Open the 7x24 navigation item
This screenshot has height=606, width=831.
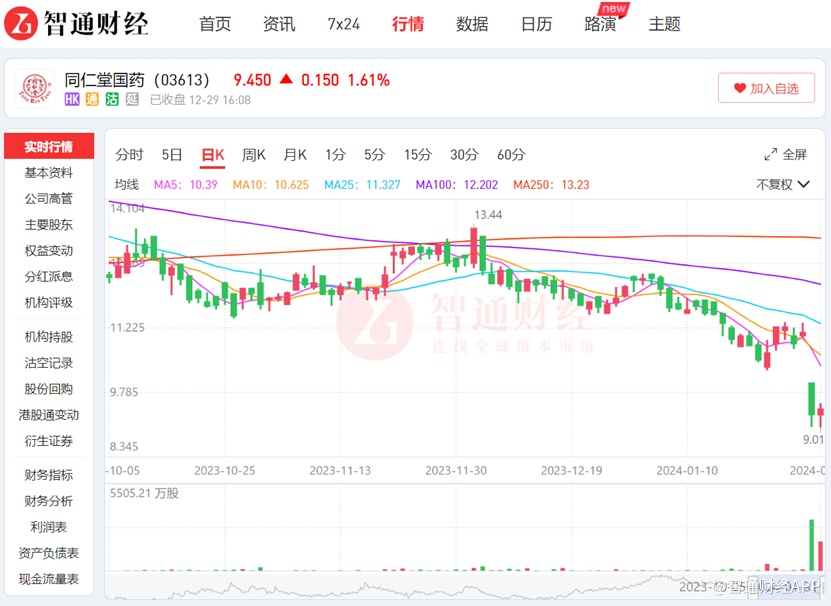[343, 24]
